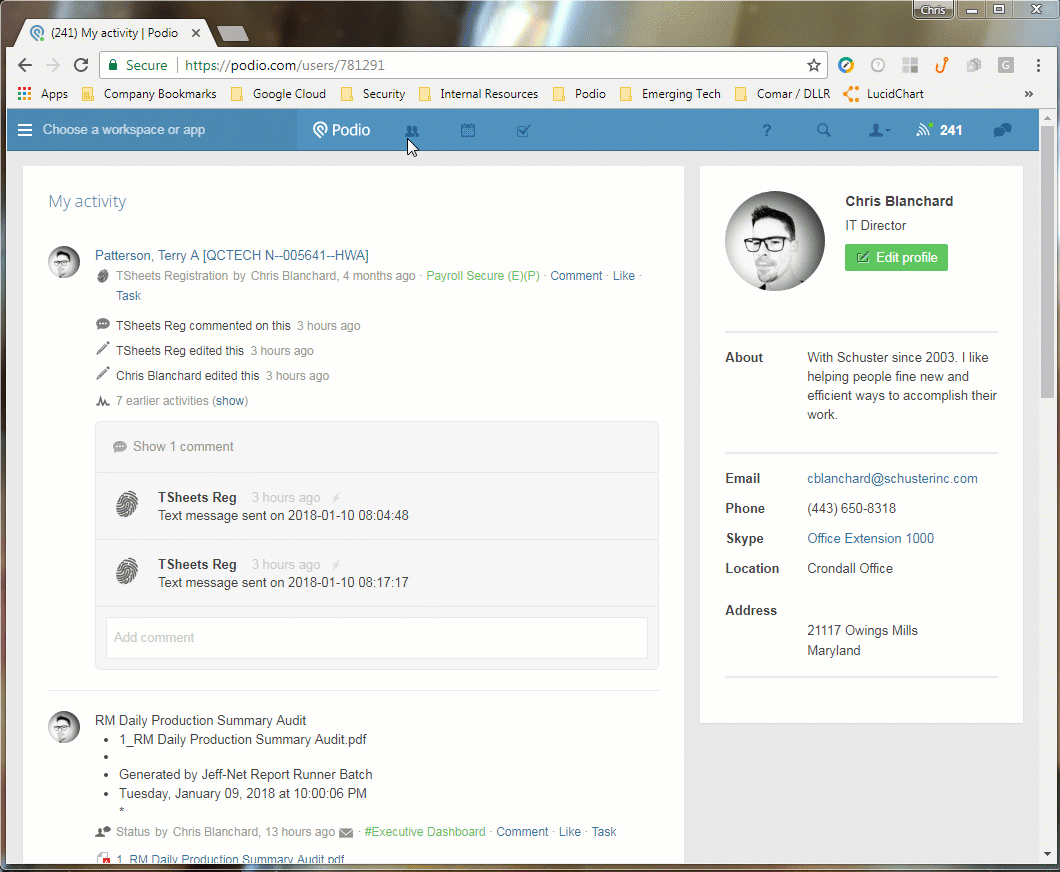This screenshot has width=1060, height=872.
Task: Open the Google Cloud bookmarks folder
Action: coord(279,94)
